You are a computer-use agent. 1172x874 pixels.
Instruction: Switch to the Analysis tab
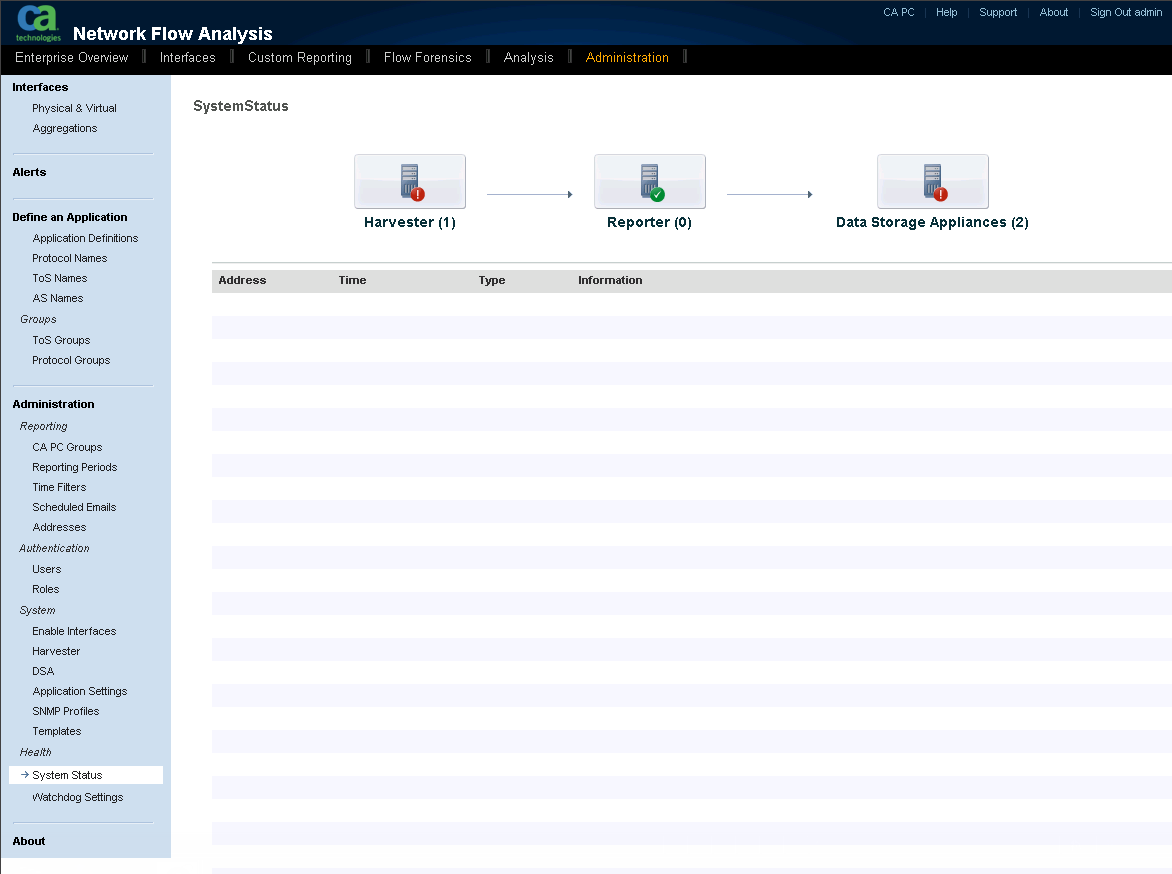[528, 57]
